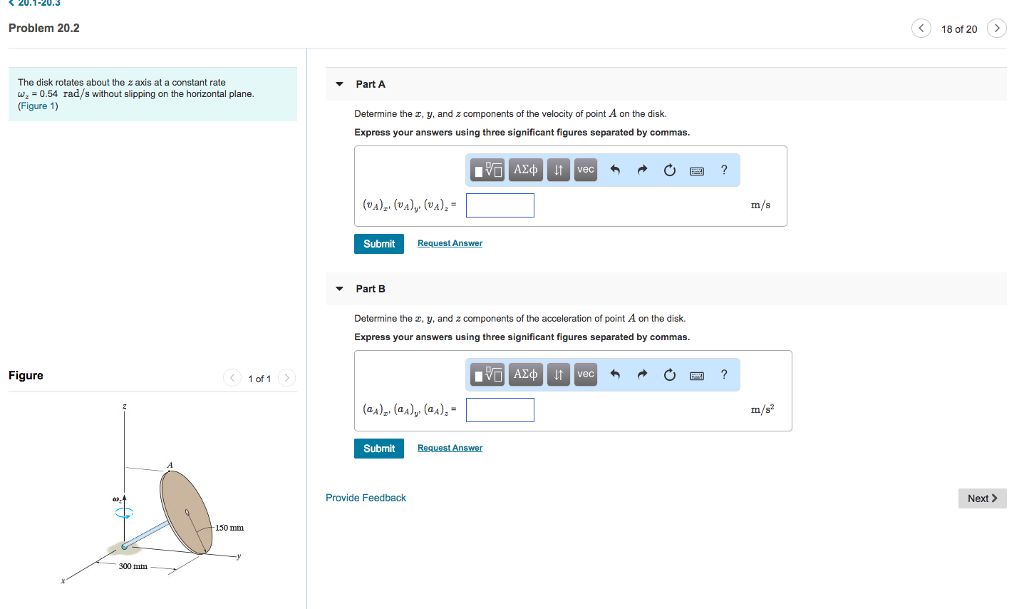Request Answer for Part B
This screenshot has width=1024, height=609.
450,448
